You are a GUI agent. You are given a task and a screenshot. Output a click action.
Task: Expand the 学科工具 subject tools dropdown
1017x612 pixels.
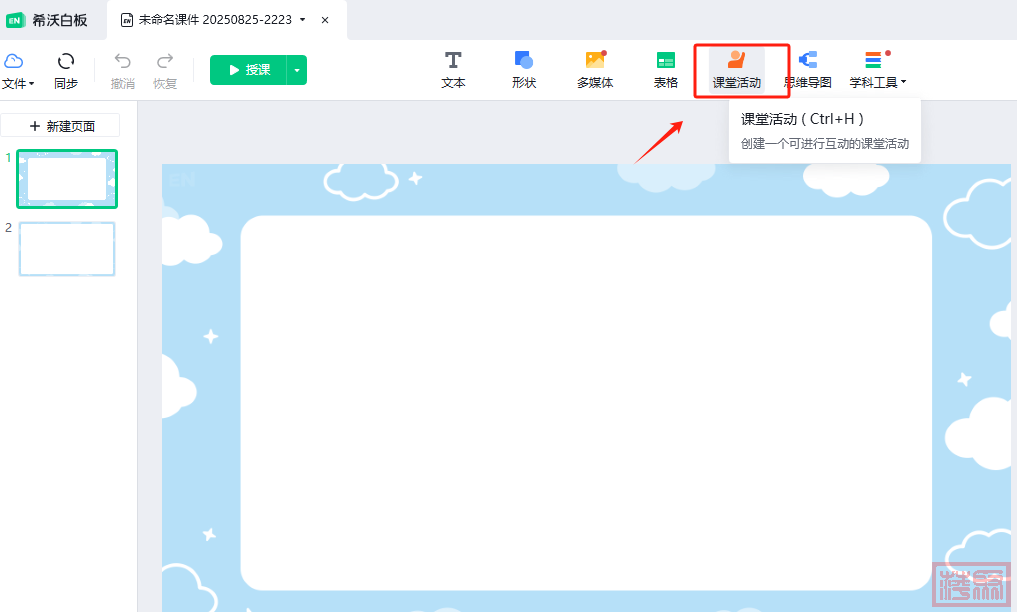click(878, 70)
